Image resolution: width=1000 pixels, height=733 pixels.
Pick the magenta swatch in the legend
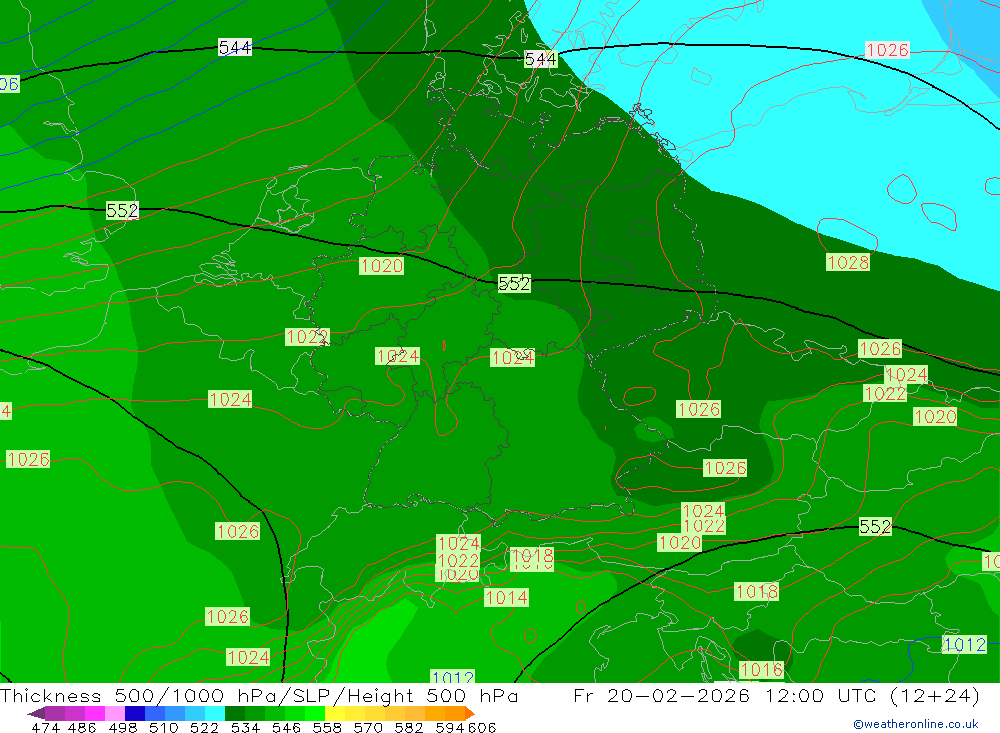94,713
